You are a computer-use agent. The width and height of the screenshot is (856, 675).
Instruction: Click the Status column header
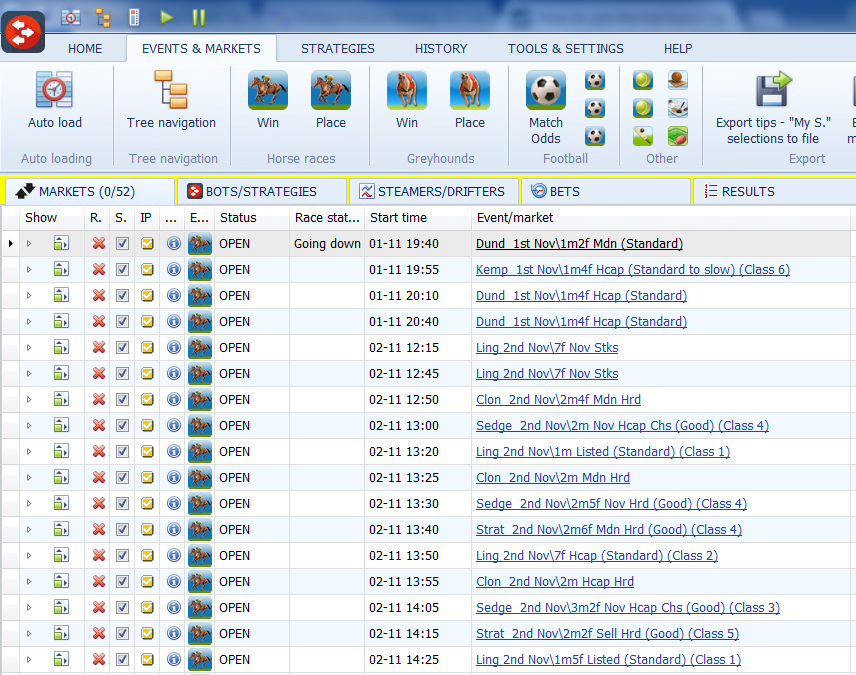252,218
